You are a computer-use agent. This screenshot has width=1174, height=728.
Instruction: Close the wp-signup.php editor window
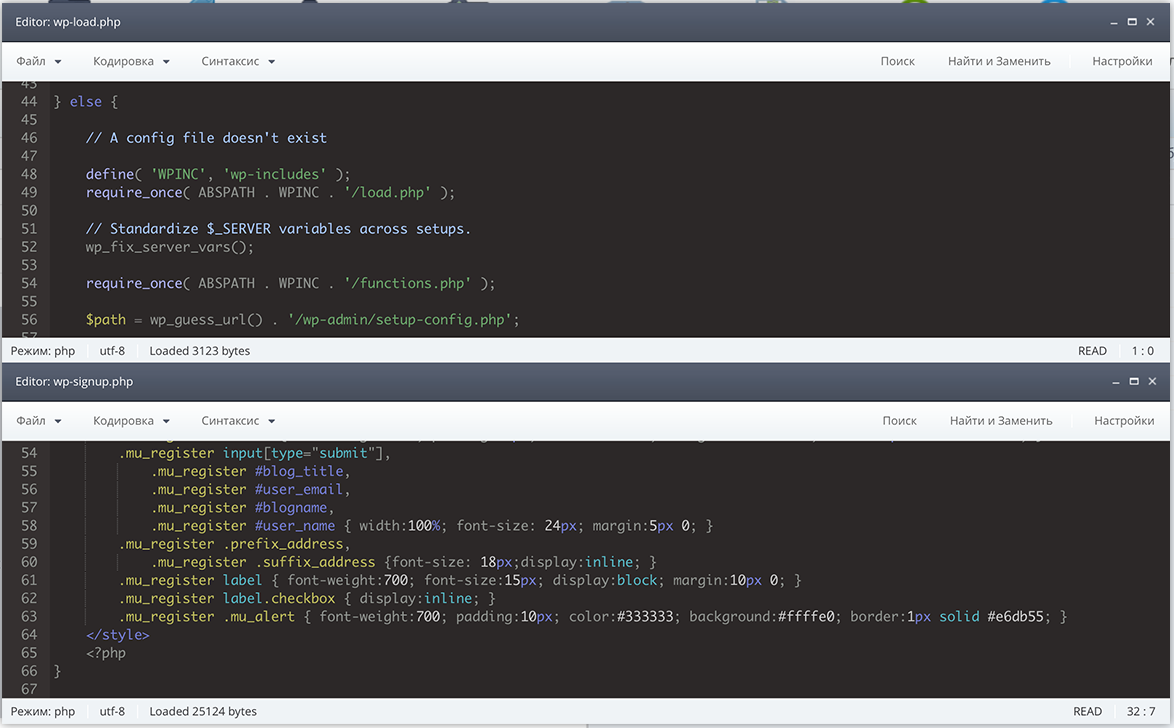click(1153, 382)
